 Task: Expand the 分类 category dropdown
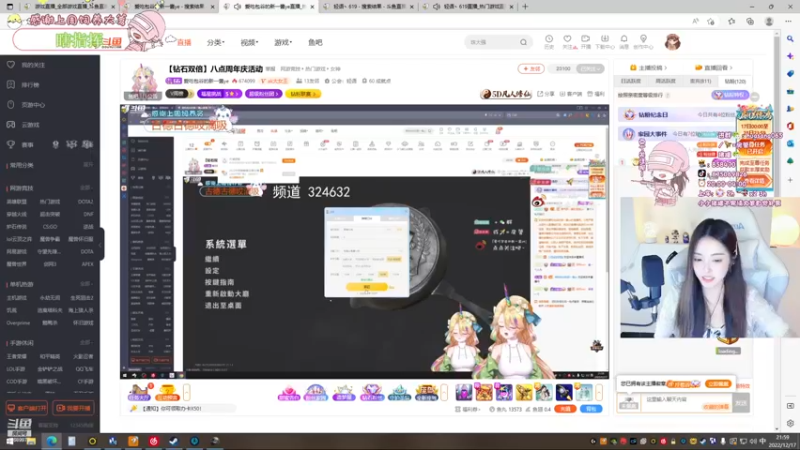point(215,42)
